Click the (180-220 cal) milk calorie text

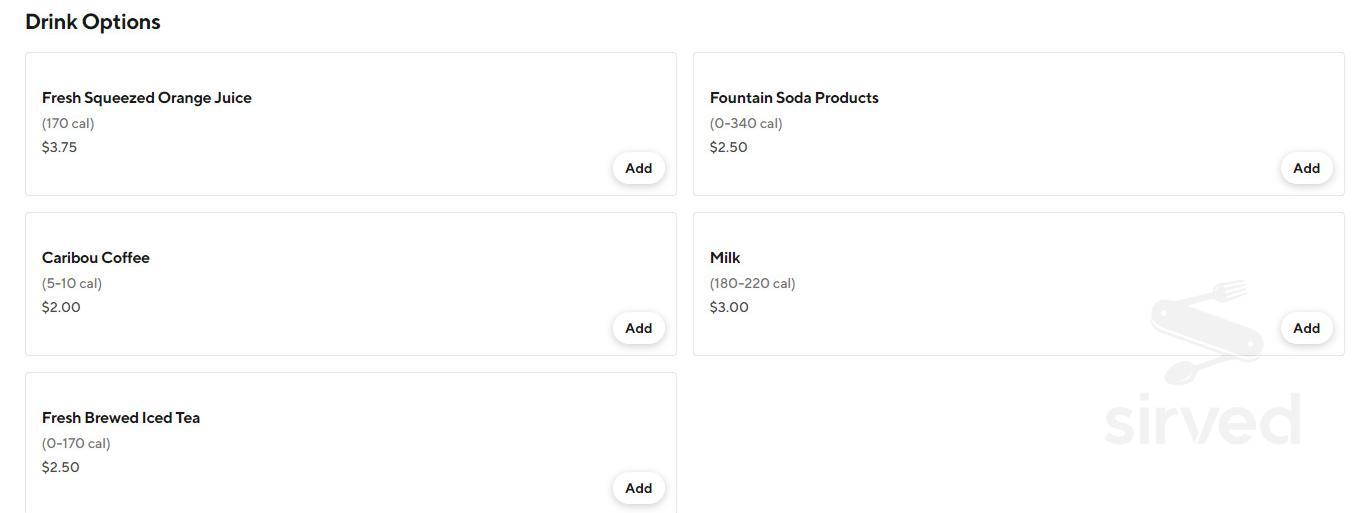[x=752, y=283]
